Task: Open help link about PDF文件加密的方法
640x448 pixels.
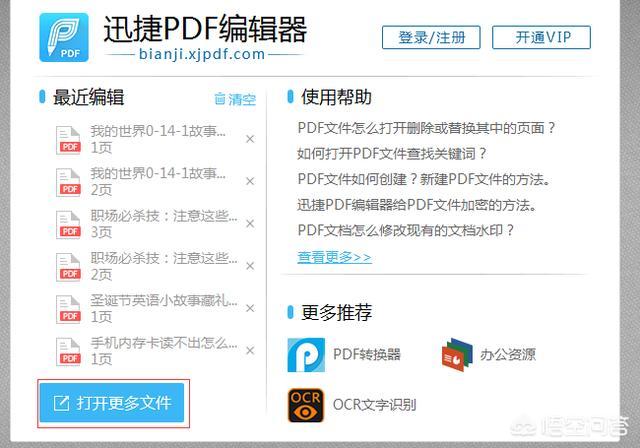Action: coord(417,205)
